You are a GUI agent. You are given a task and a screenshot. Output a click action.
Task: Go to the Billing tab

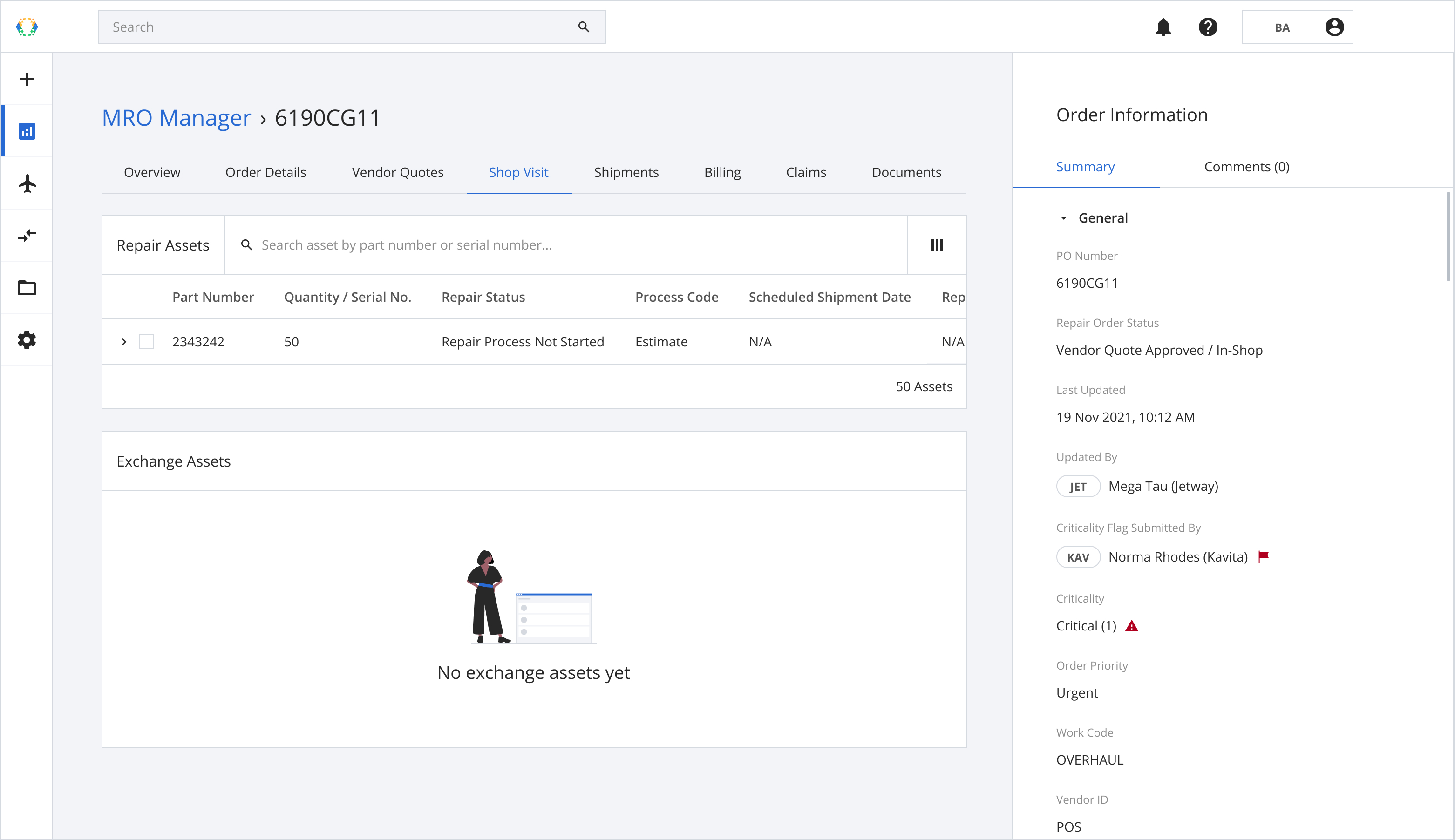(722, 172)
